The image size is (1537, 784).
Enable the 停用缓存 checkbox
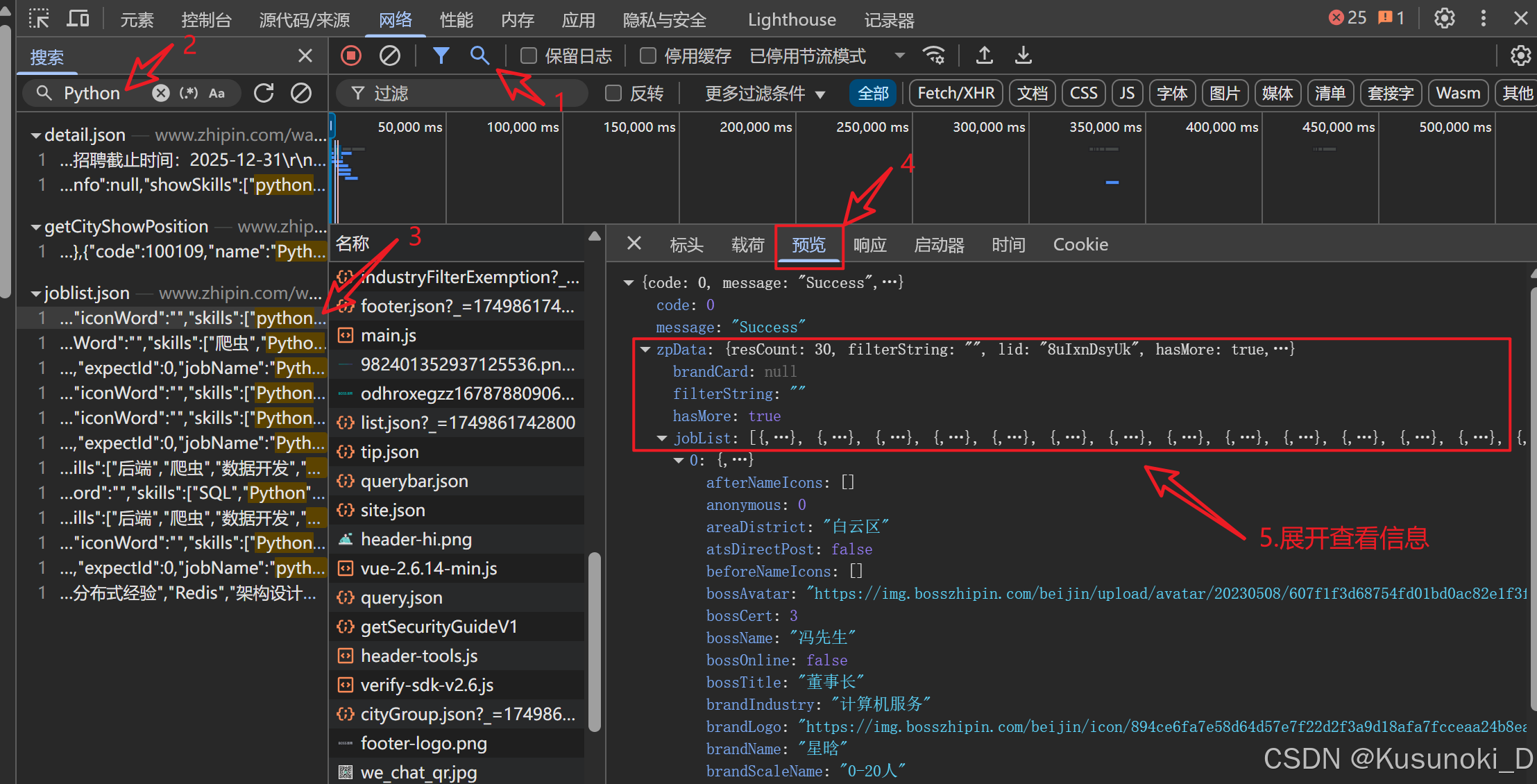648,56
